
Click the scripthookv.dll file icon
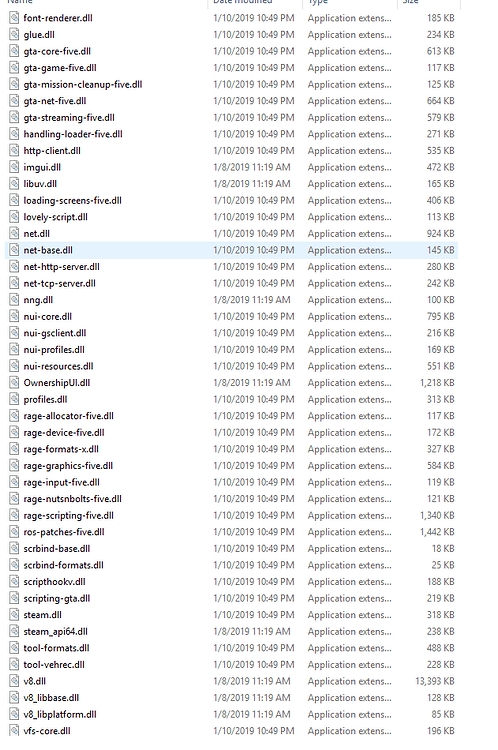point(14,582)
